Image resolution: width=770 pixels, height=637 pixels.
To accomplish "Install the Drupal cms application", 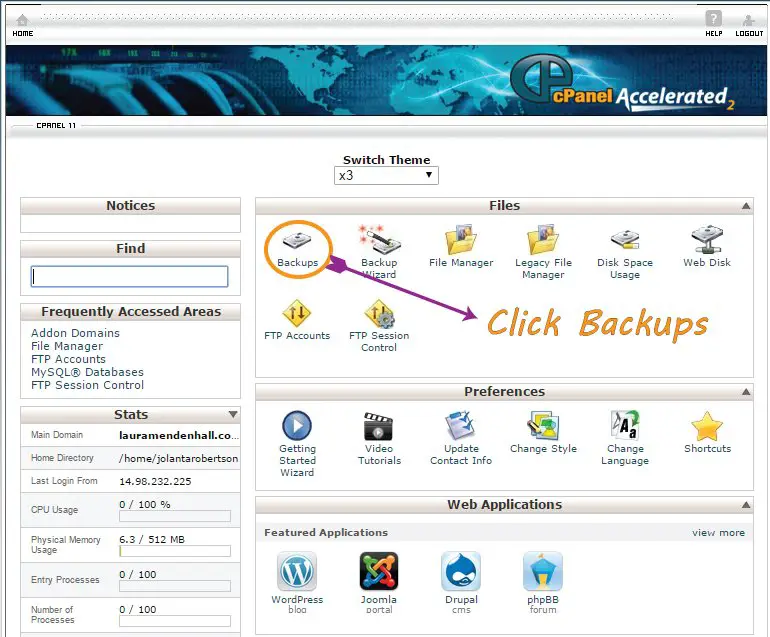I will [x=461, y=571].
